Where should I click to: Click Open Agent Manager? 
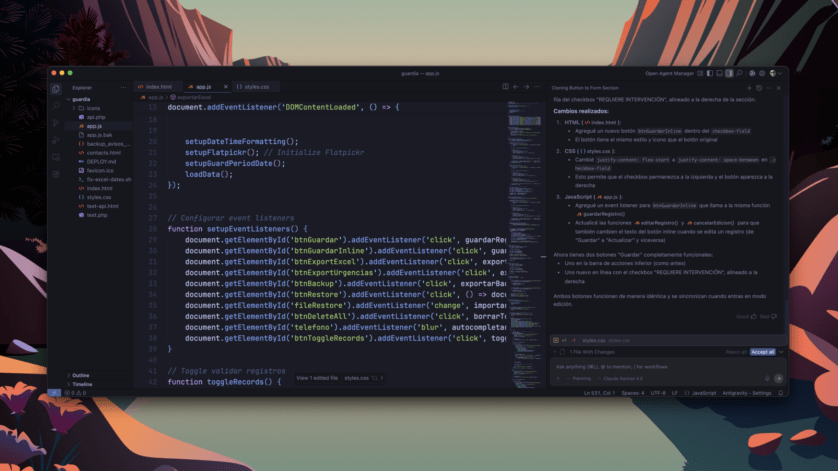pos(669,73)
